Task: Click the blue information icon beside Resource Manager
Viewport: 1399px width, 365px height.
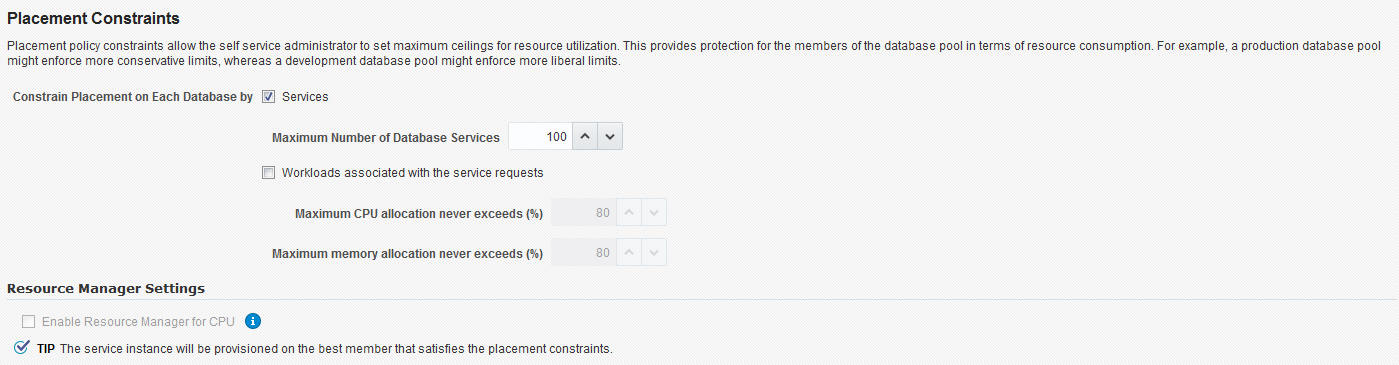Action: tap(253, 321)
